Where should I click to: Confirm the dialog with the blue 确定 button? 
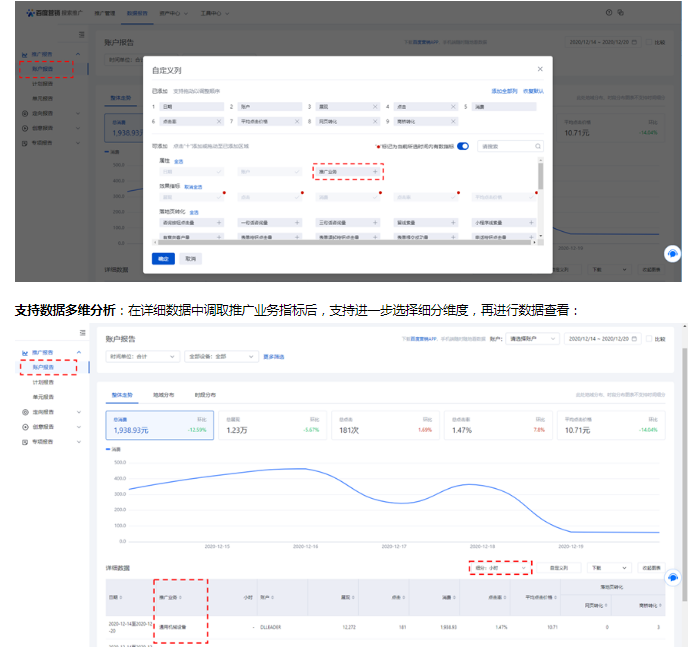coord(163,259)
